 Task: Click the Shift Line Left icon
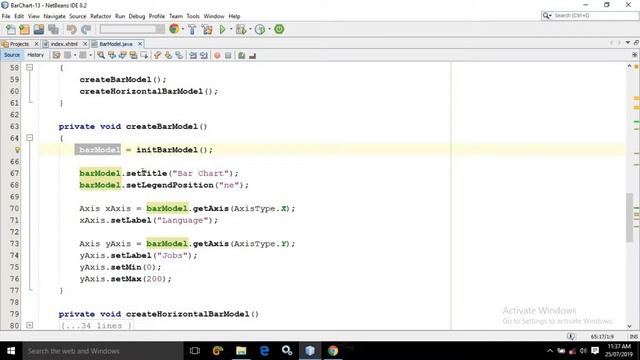pos(193,55)
